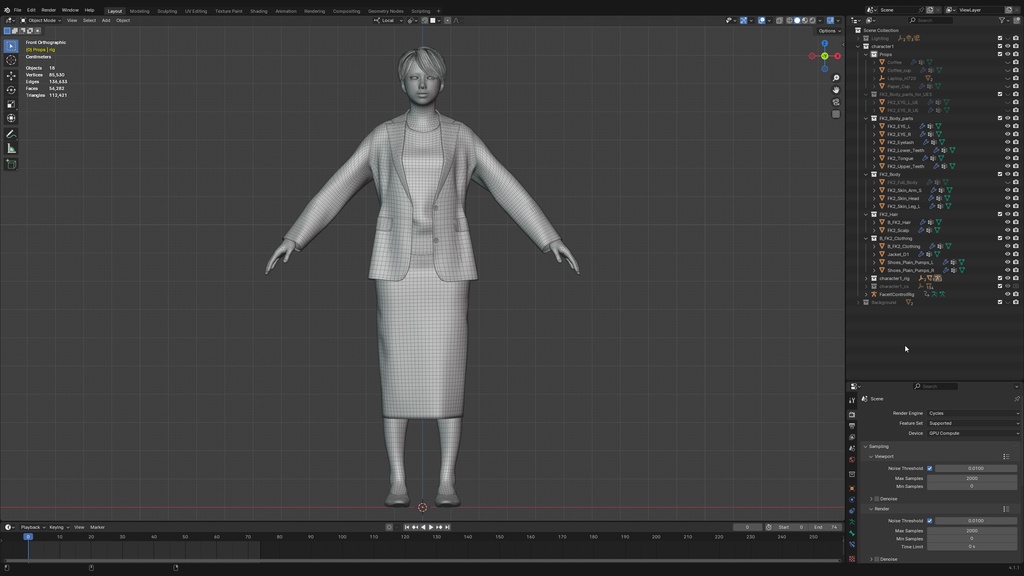Open World Properties in the properties editor
1024x576 pixels.
pyautogui.click(x=853, y=458)
